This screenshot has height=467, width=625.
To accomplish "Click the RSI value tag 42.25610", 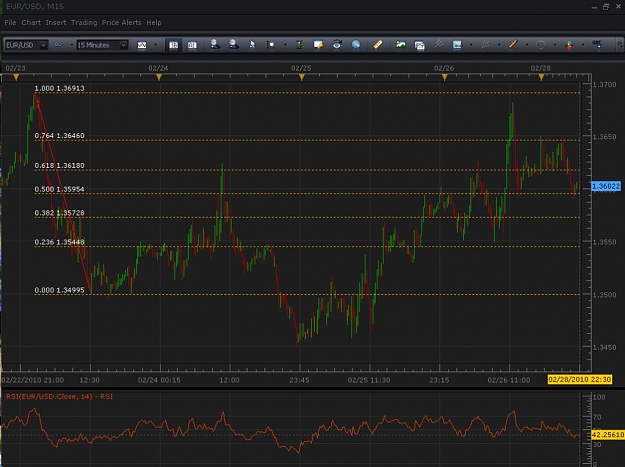I will (x=607, y=434).
